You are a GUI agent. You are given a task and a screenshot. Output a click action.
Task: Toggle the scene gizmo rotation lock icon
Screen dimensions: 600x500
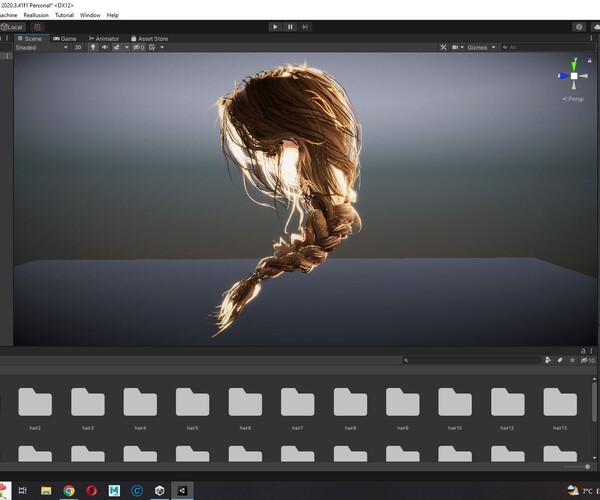590,60
